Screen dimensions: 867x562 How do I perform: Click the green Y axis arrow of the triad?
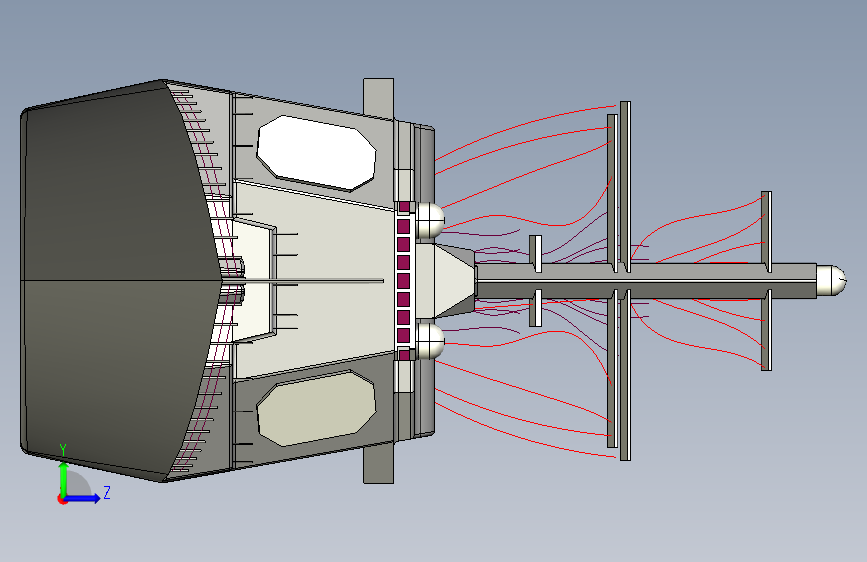click(x=63, y=478)
